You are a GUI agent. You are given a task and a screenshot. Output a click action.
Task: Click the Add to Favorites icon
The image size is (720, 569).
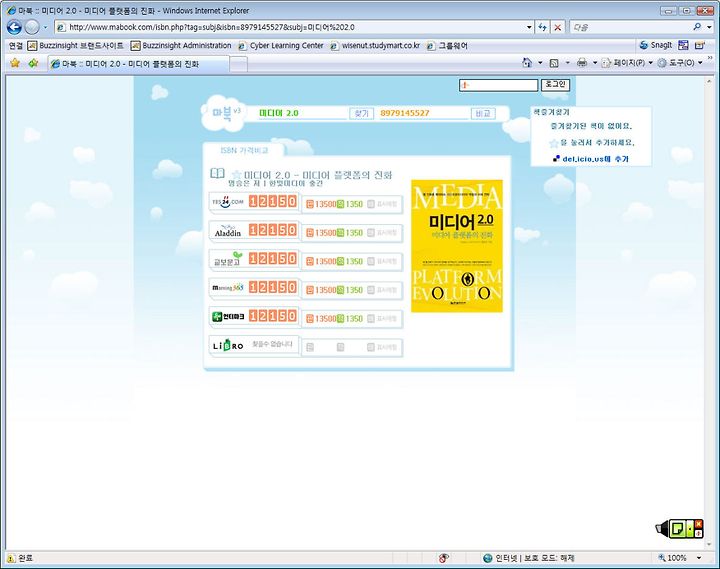(x=33, y=63)
